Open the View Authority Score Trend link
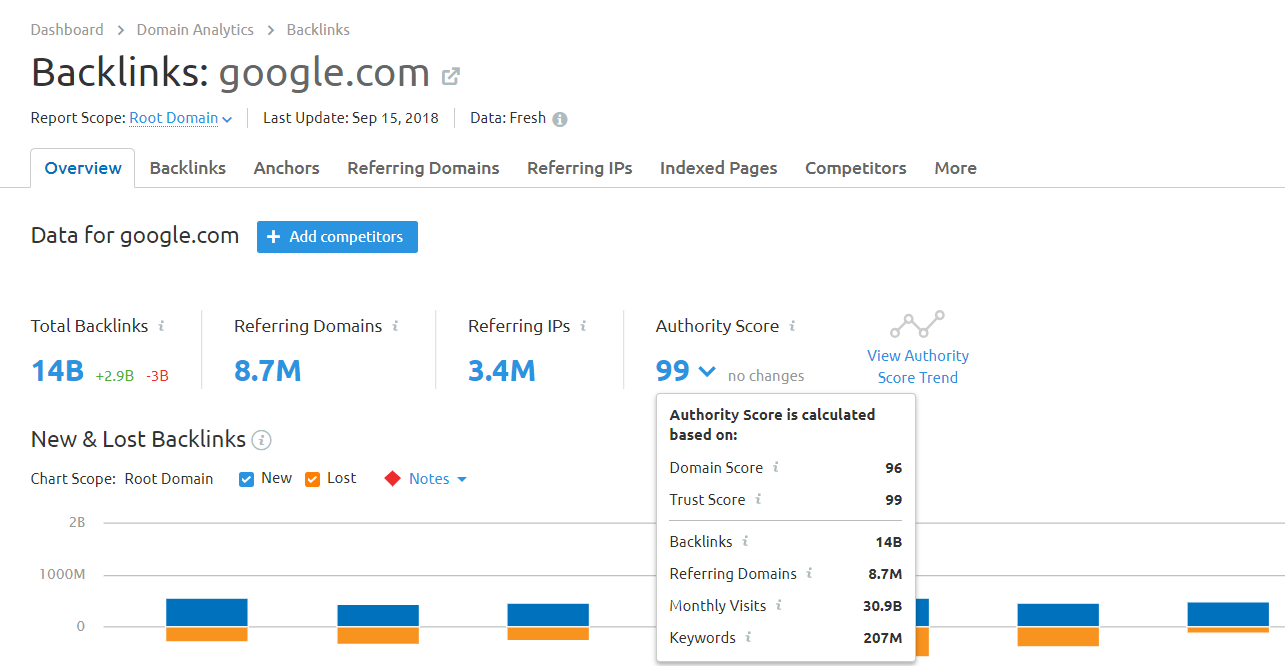 (x=918, y=367)
